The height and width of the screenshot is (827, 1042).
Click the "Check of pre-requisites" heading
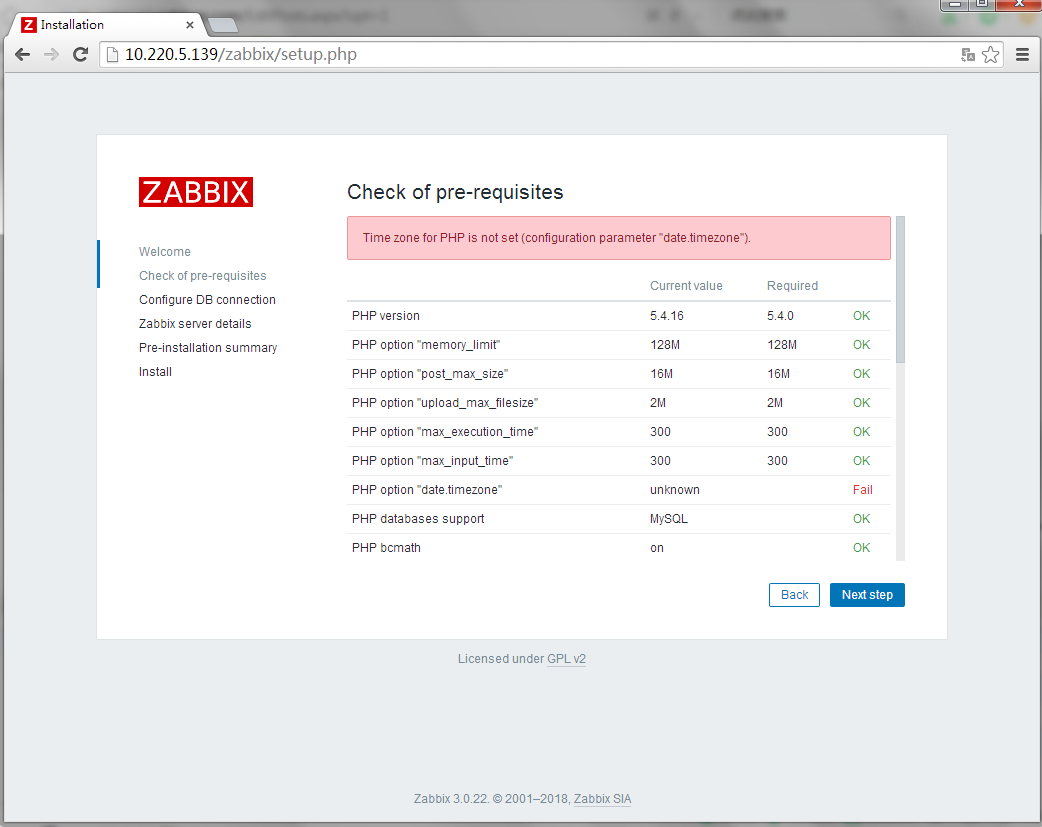[455, 192]
